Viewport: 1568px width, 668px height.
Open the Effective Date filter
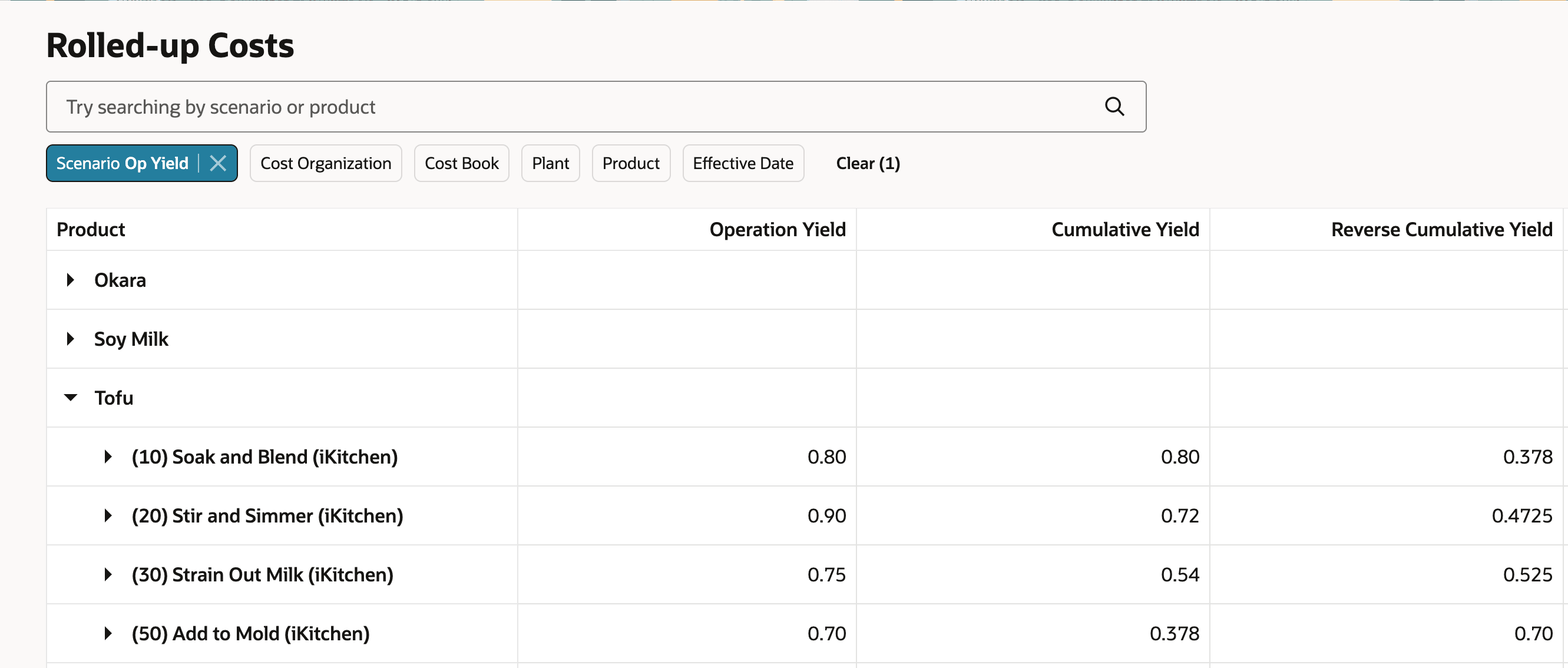(x=743, y=163)
